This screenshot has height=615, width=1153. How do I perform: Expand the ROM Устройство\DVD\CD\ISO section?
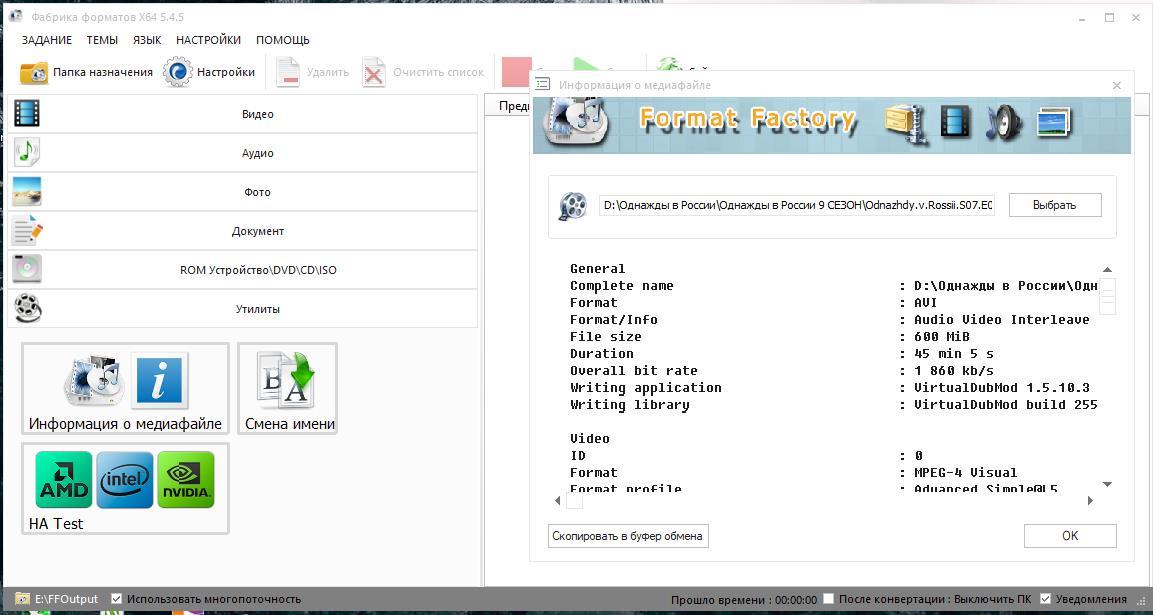coord(243,270)
